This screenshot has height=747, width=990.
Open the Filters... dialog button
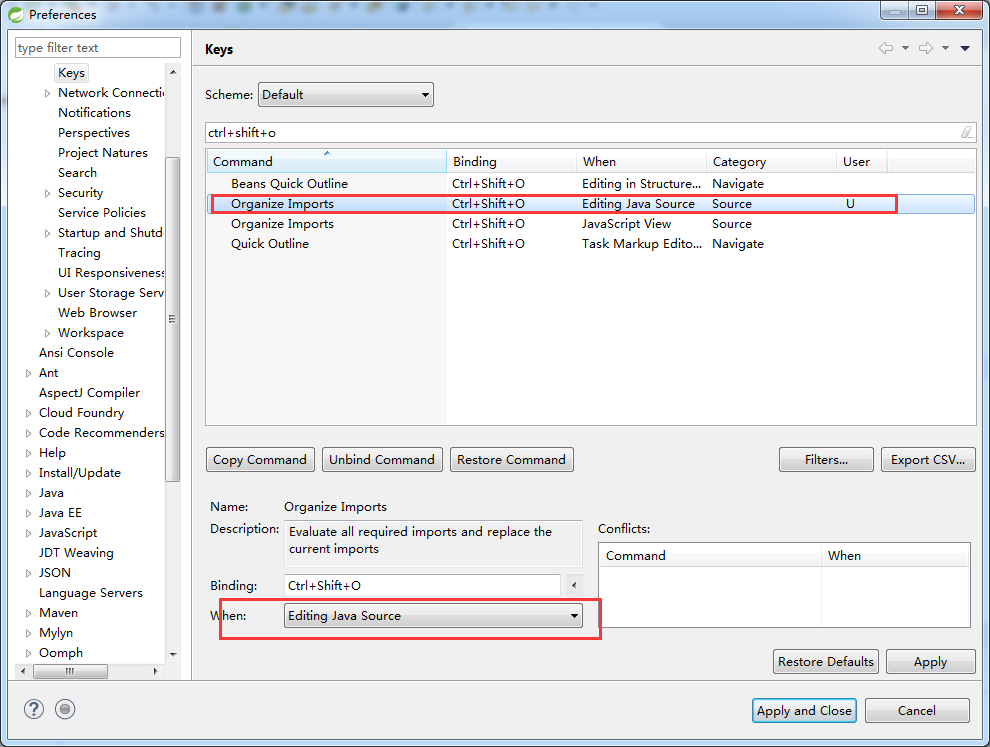(826, 460)
